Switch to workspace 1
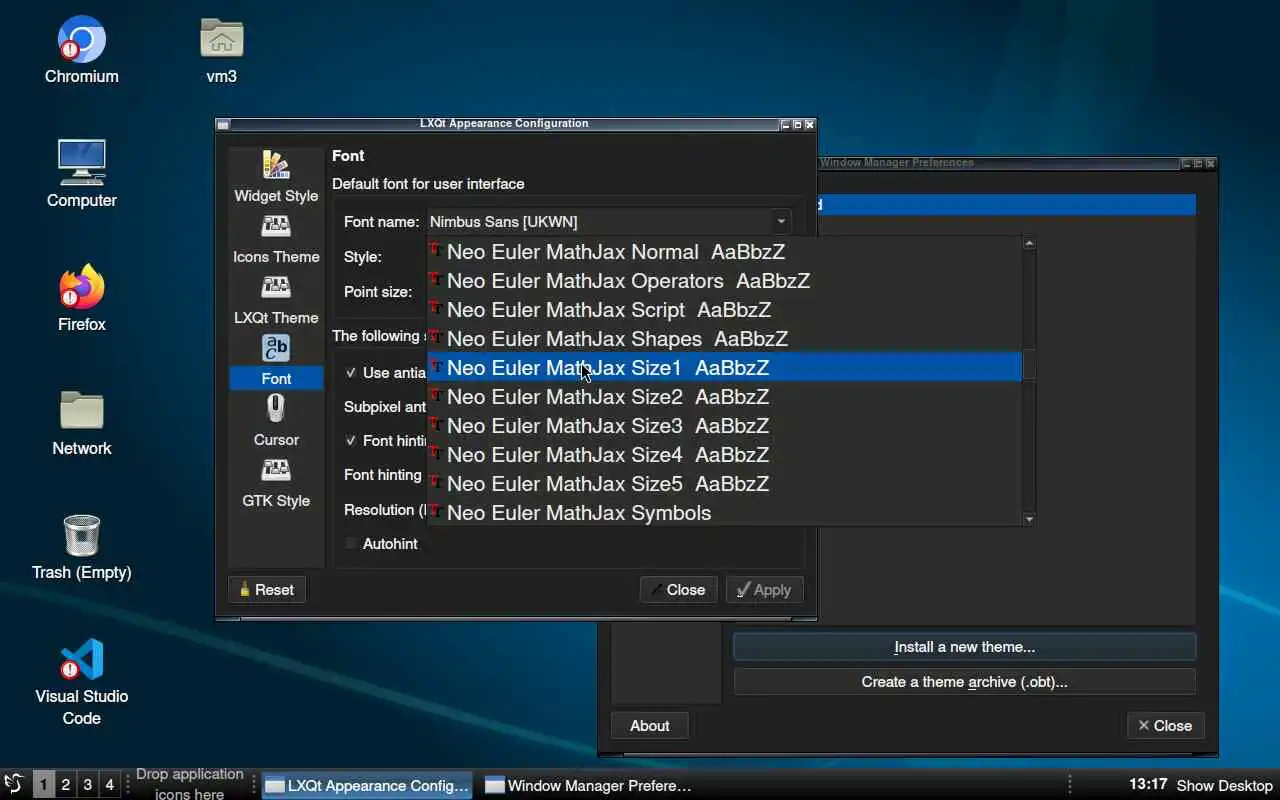 (43, 785)
